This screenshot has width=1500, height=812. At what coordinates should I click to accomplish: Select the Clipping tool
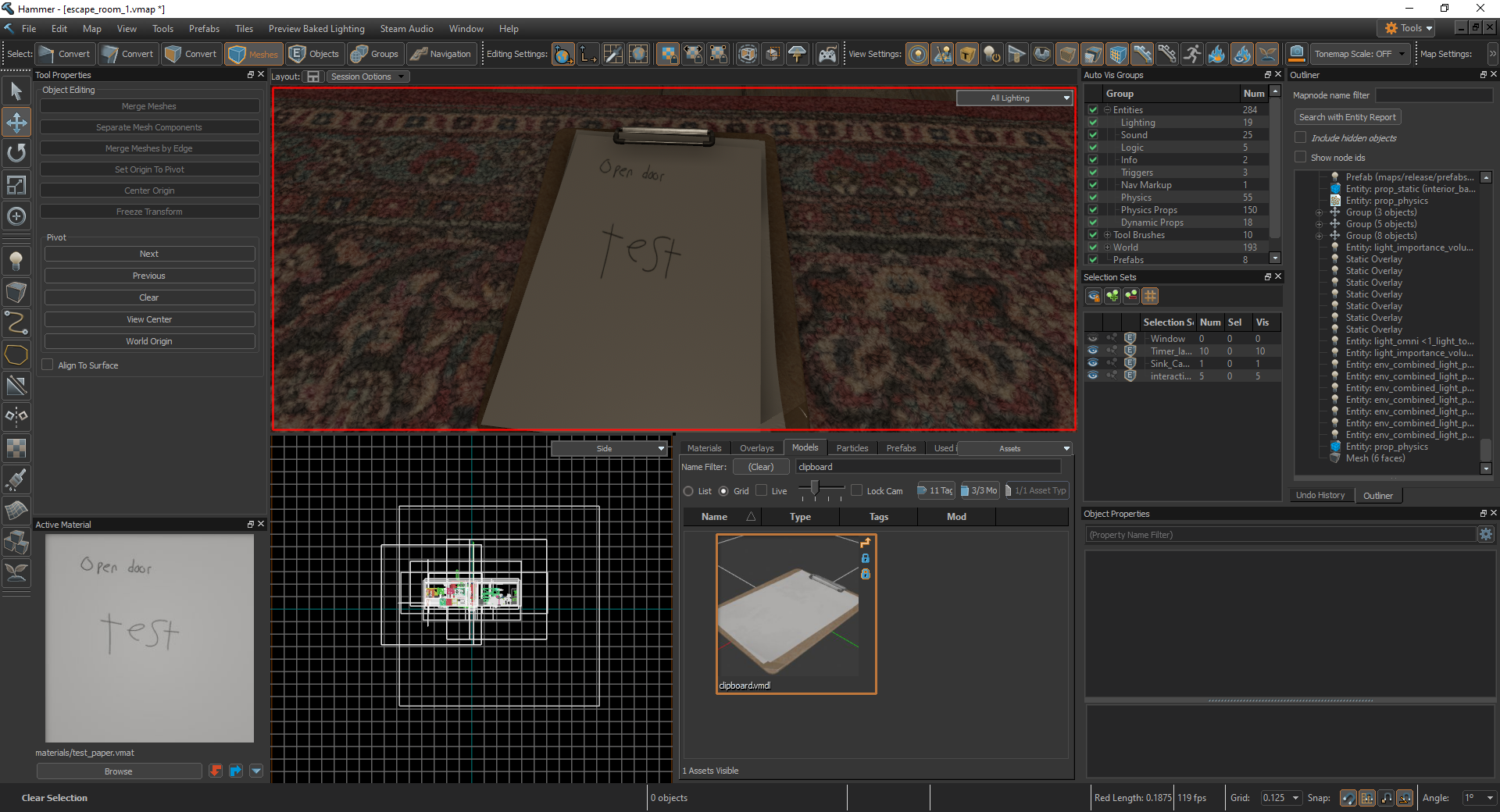16,385
